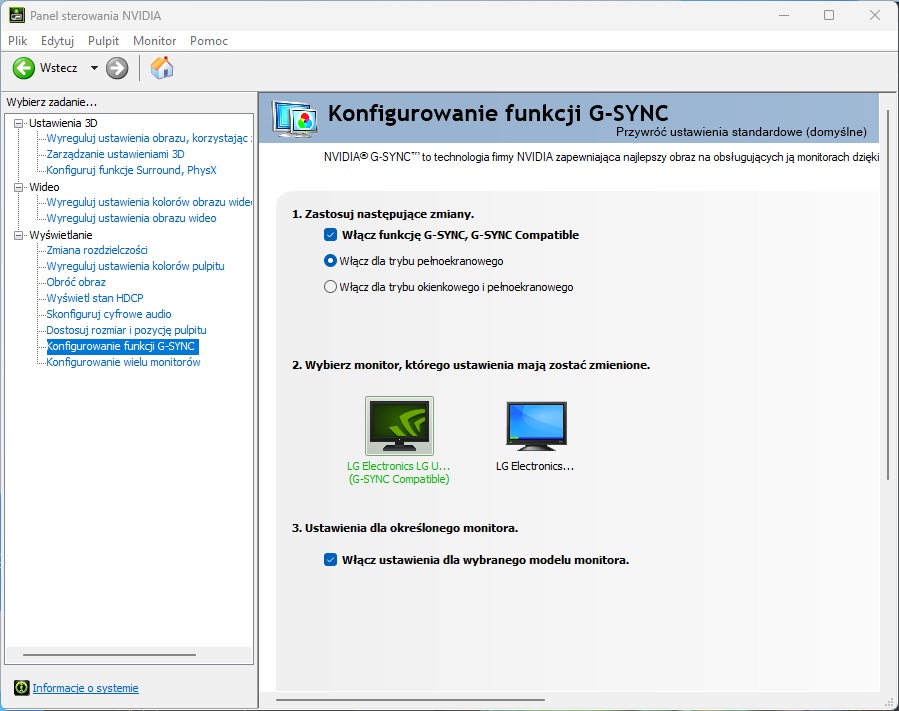Screen dimensions: 899x711
Task: Open the Wstecz history dropdown arrow
Action: (x=94, y=68)
